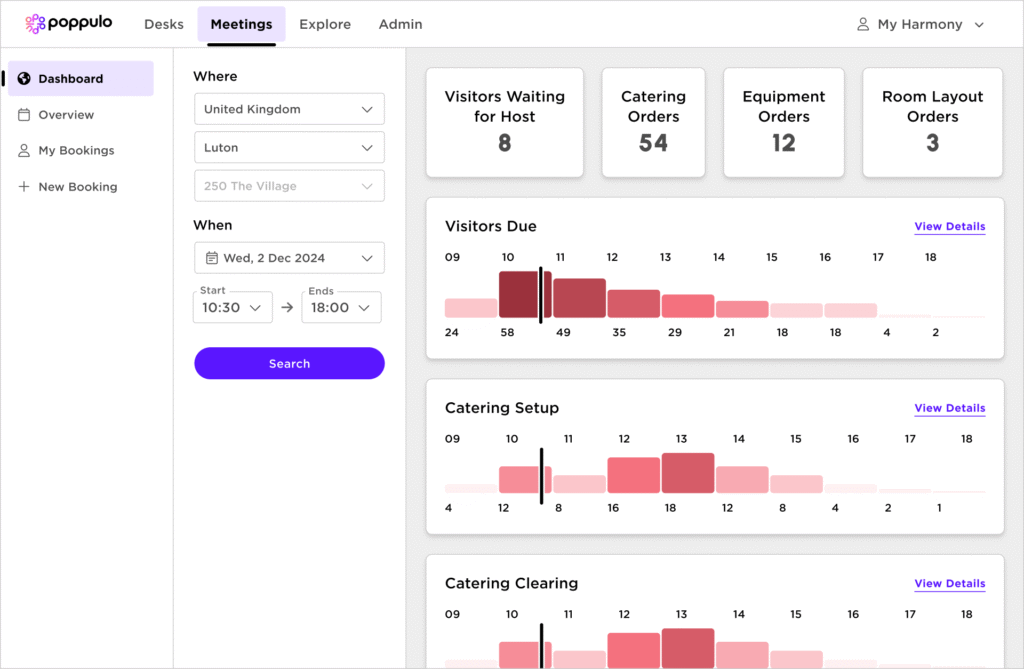Open View Details for Visitors Due
The image size is (1024, 669).
tap(949, 227)
